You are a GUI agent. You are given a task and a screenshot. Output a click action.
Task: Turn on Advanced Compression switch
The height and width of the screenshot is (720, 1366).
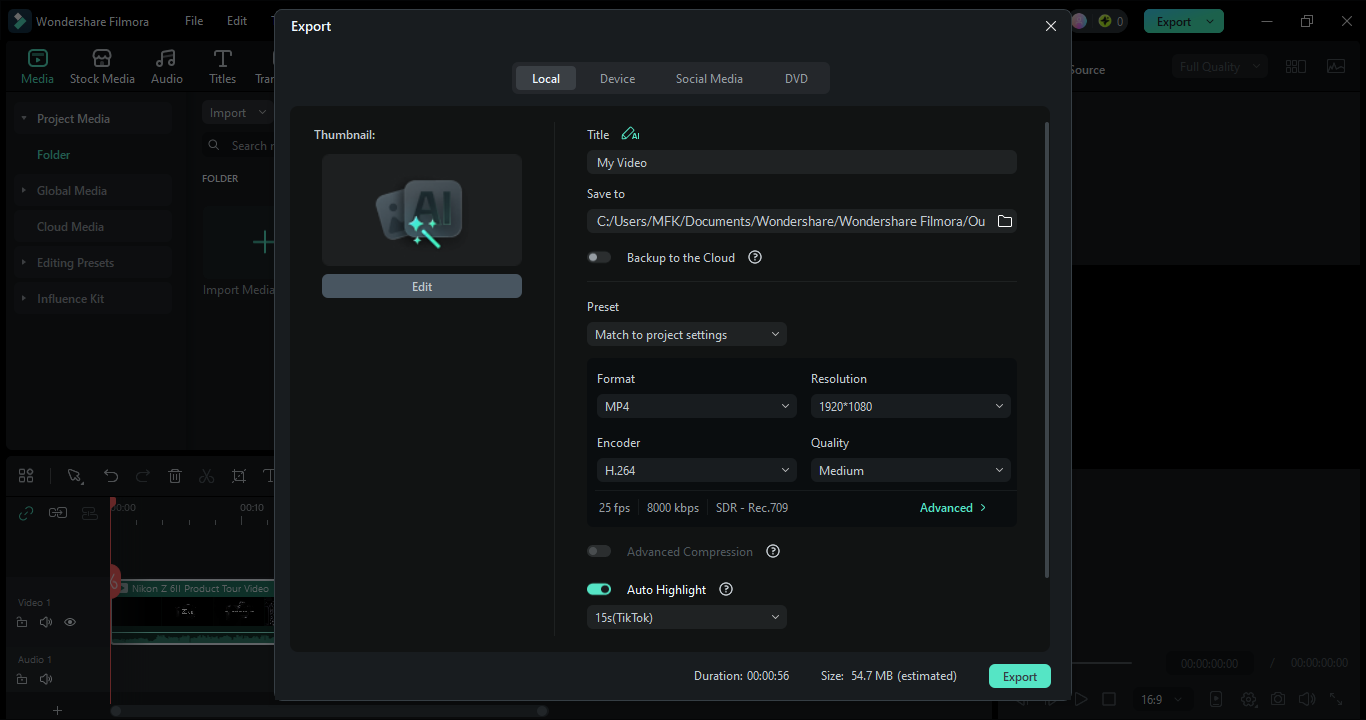coord(599,551)
